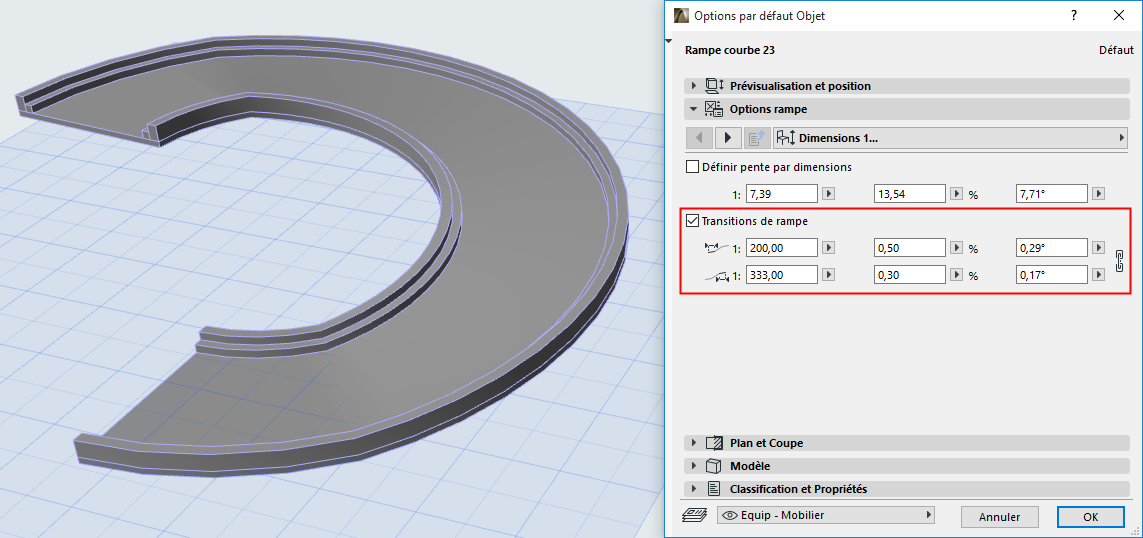Open arrow next to 200,00 field

(828, 248)
